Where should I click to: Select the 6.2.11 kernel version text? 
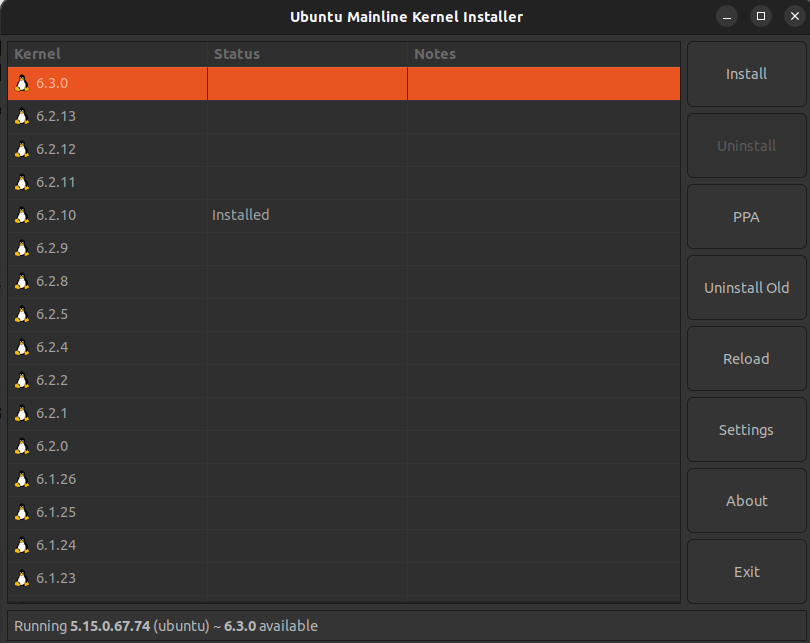(x=56, y=182)
